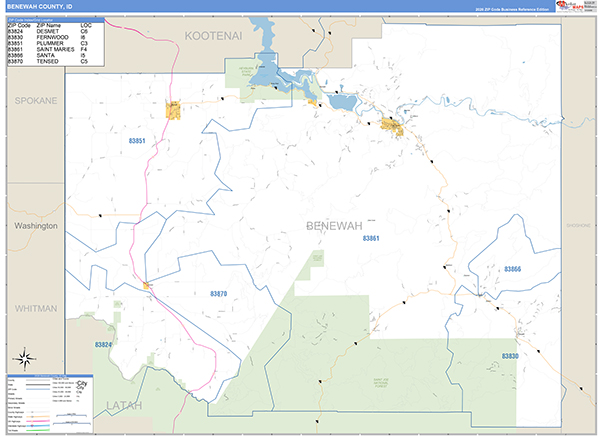Click the map legend box below the compass
This screenshot has width=600, height=436.
click(50, 404)
